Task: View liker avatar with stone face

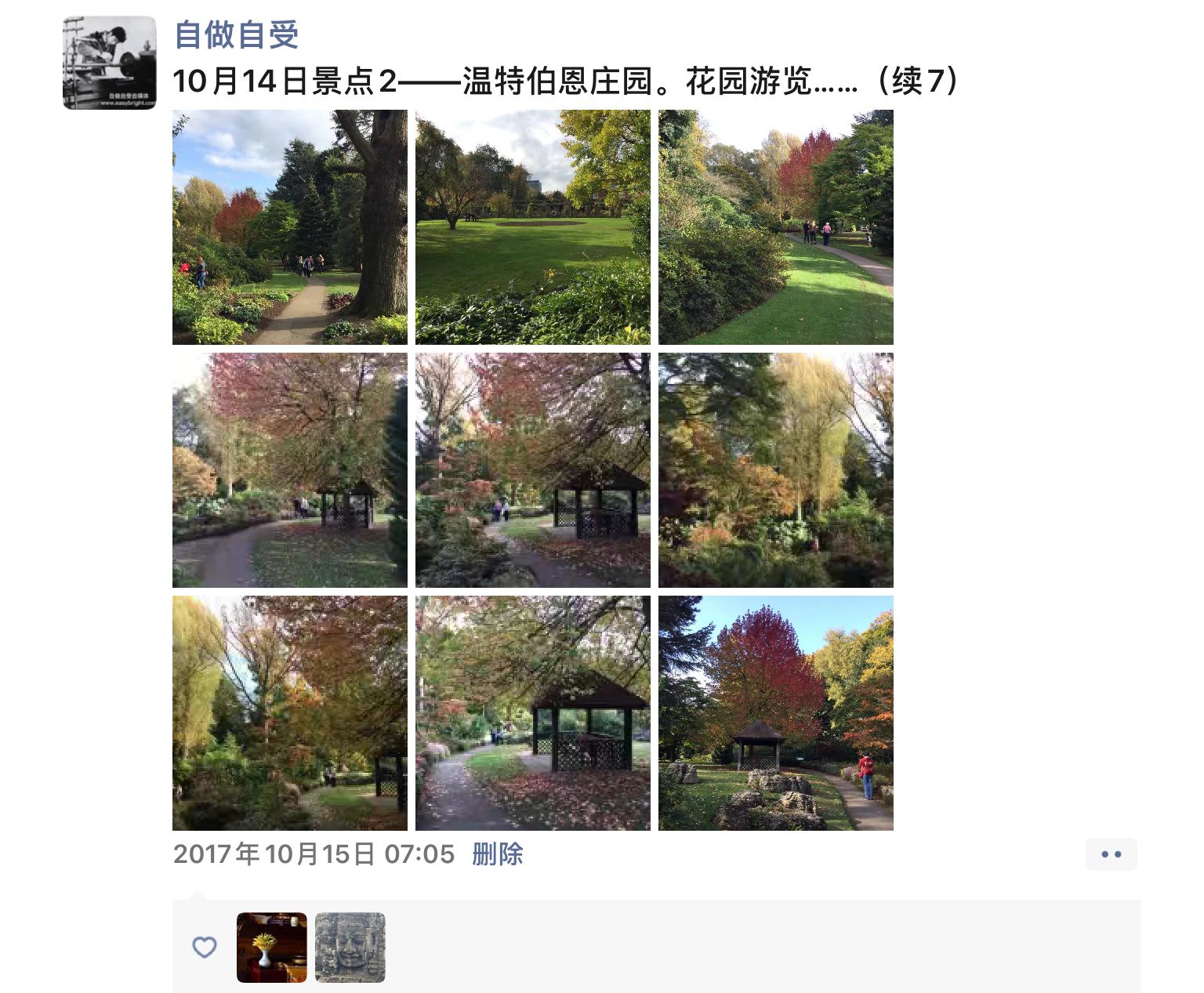Action: (350, 948)
